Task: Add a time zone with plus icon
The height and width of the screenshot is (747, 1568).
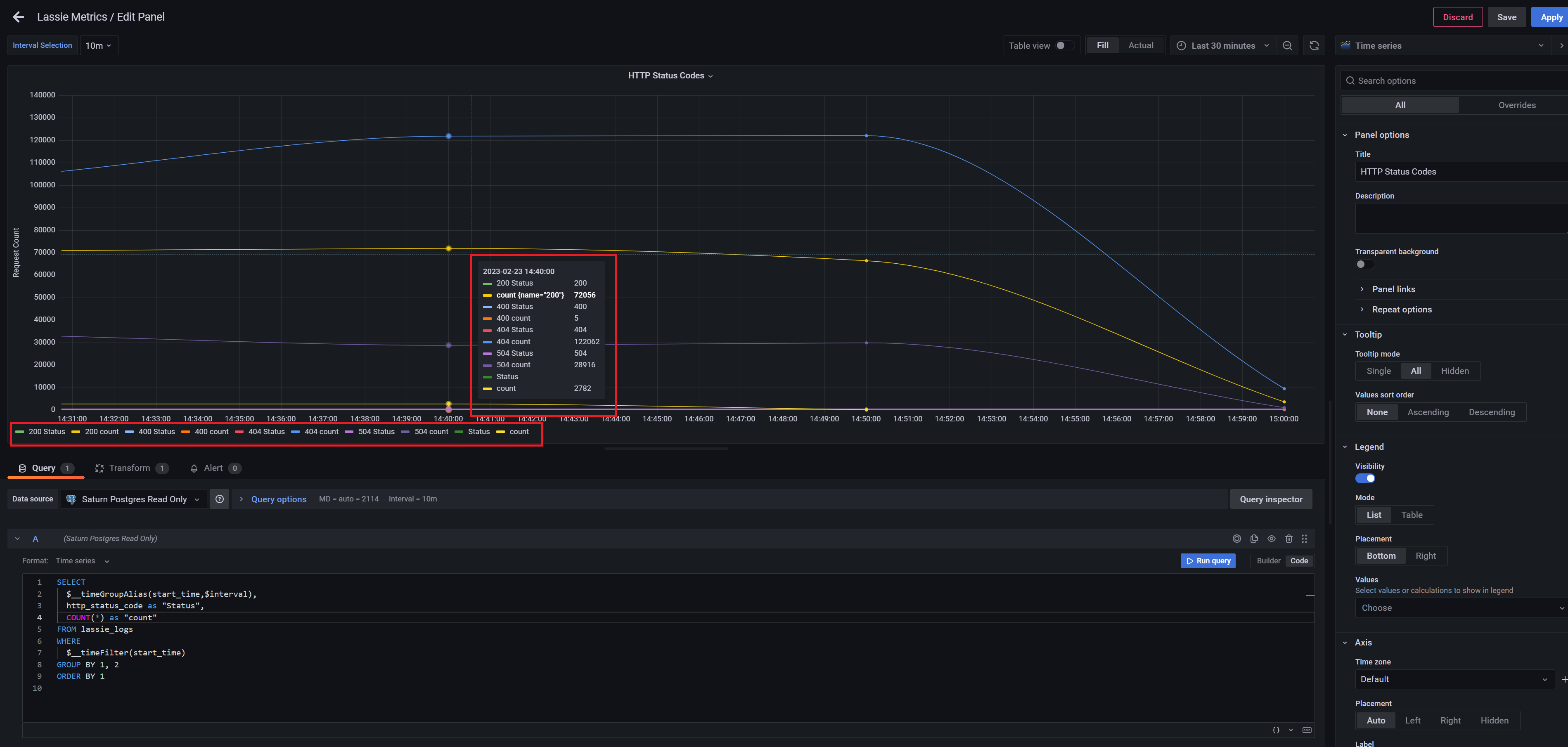Action: click(1564, 679)
